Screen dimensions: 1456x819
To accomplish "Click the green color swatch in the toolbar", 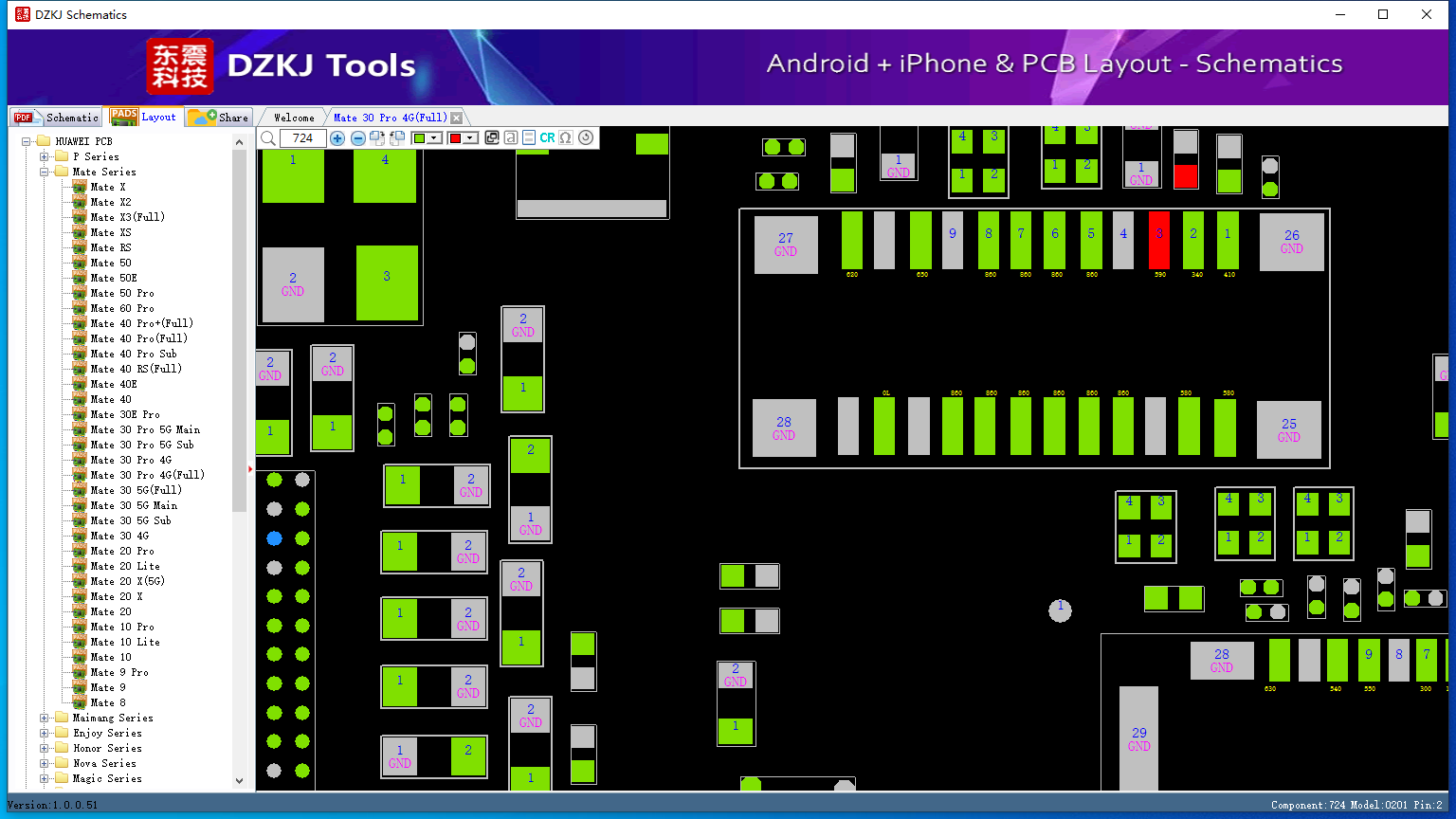I will [x=420, y=138].
